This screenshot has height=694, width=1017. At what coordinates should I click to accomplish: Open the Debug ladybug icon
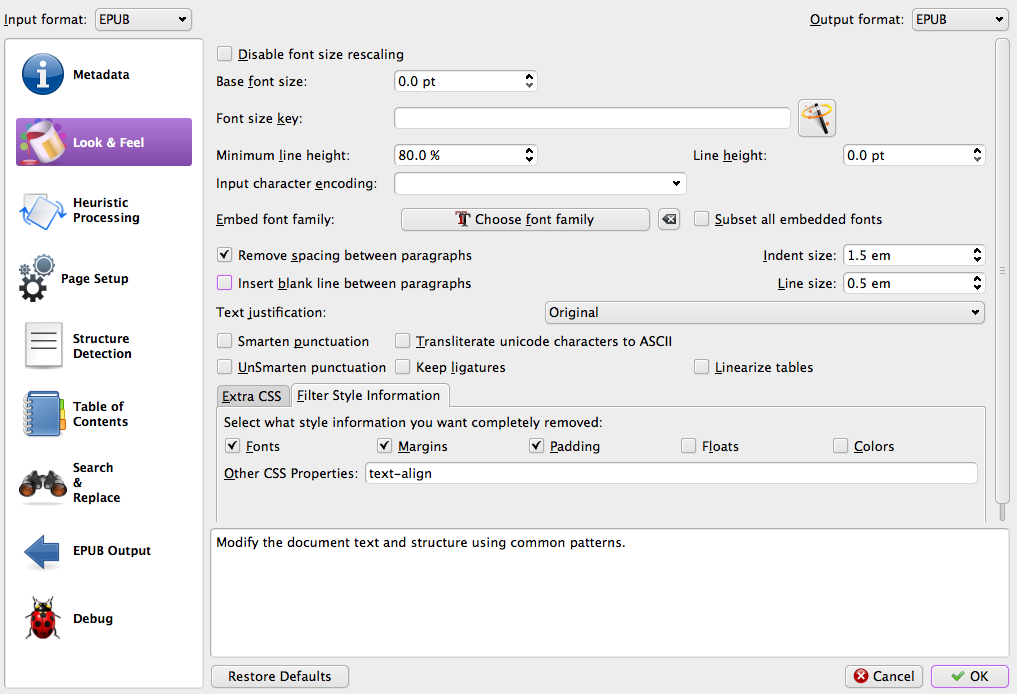43,619
